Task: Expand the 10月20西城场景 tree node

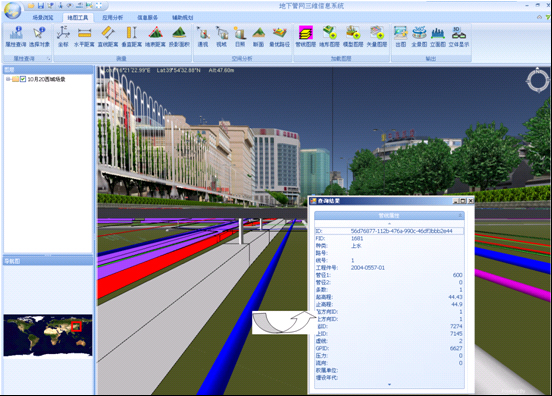Action: (x=8, y=79)
